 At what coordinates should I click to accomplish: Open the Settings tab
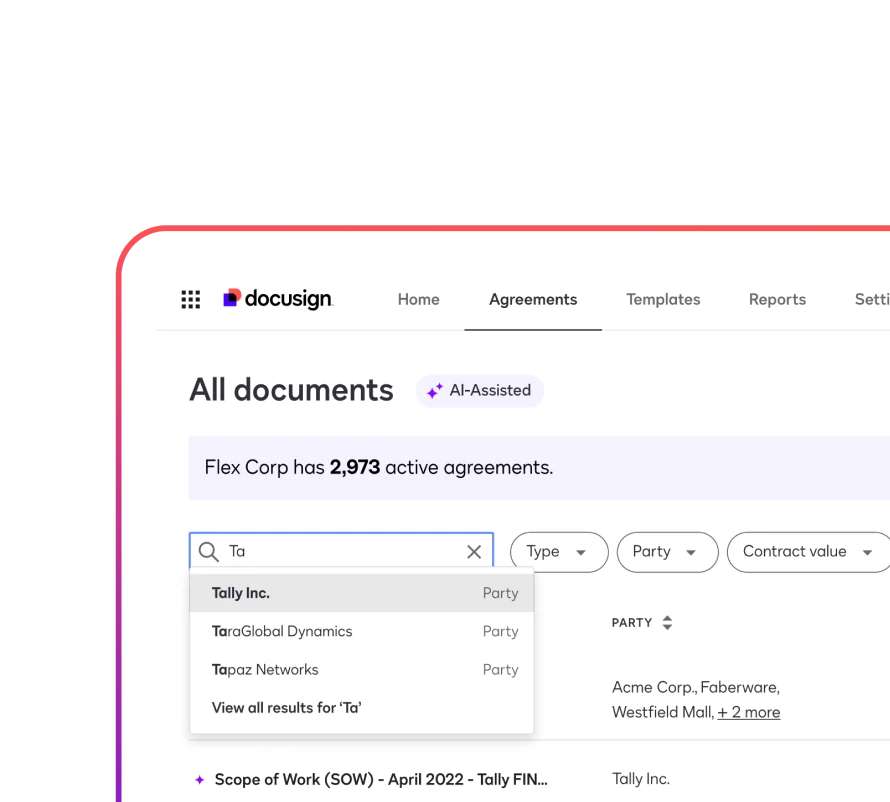[x=872, y=300]
